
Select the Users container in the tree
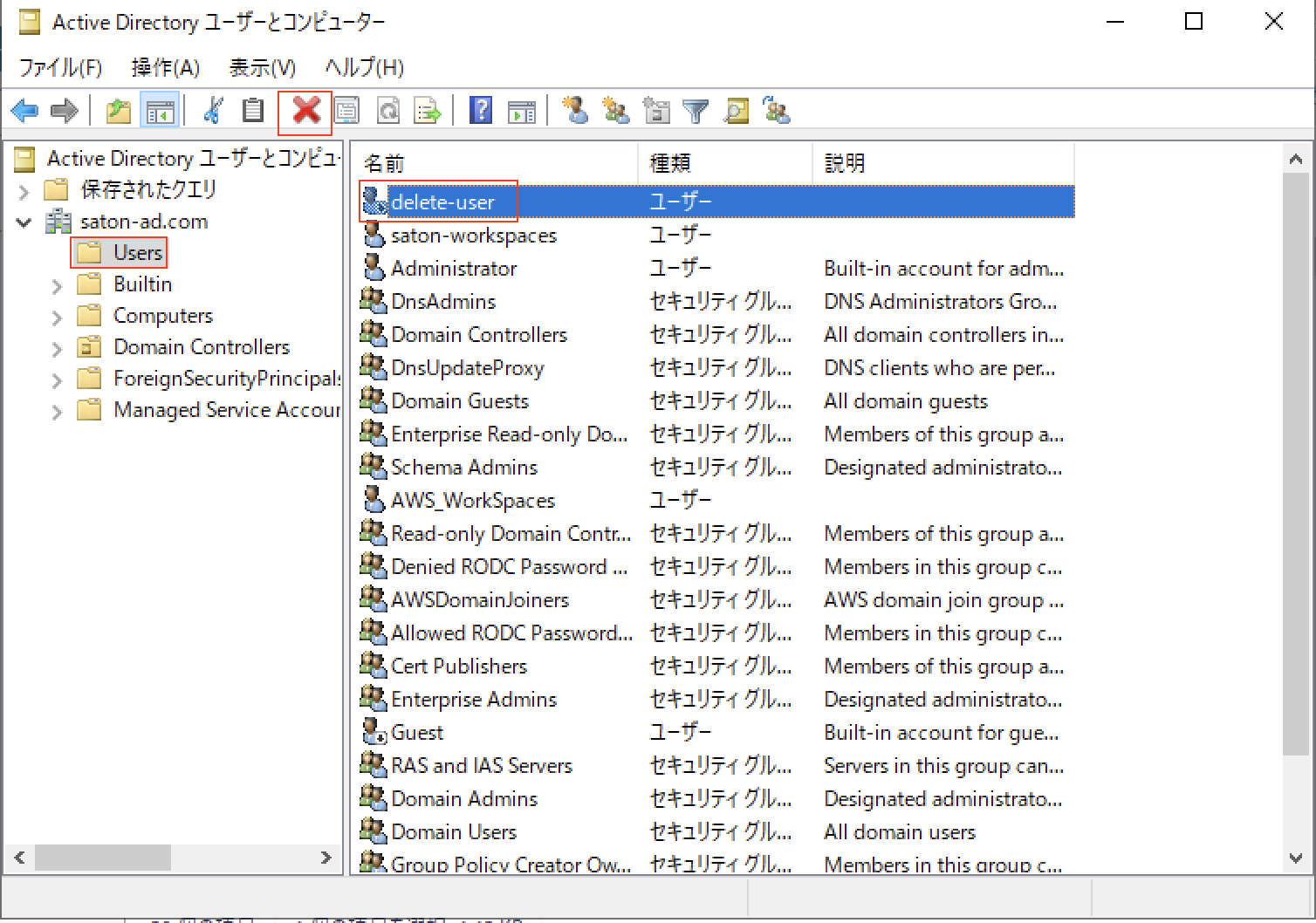pyautogui.click(x=139, y=252)
